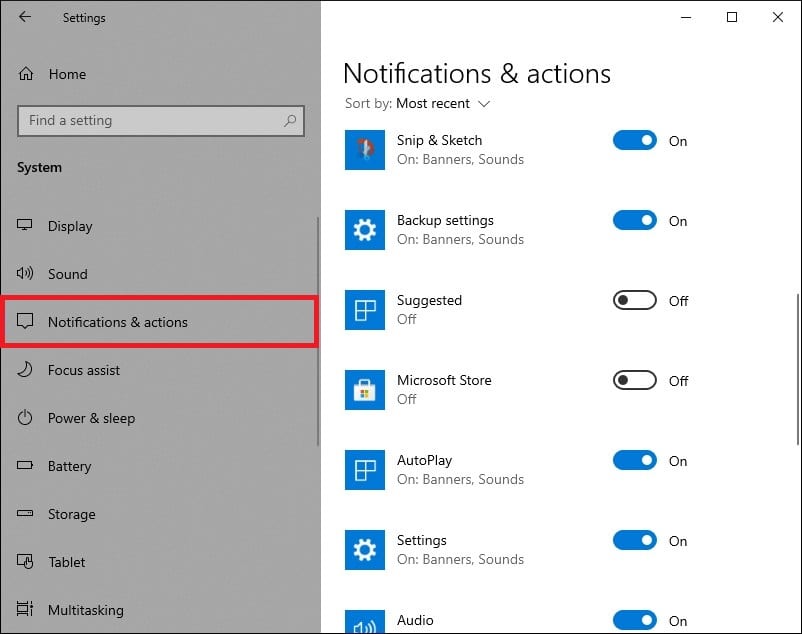
Task: Enable Microsoft Store notifications toggle
Action: pos(635,380)
